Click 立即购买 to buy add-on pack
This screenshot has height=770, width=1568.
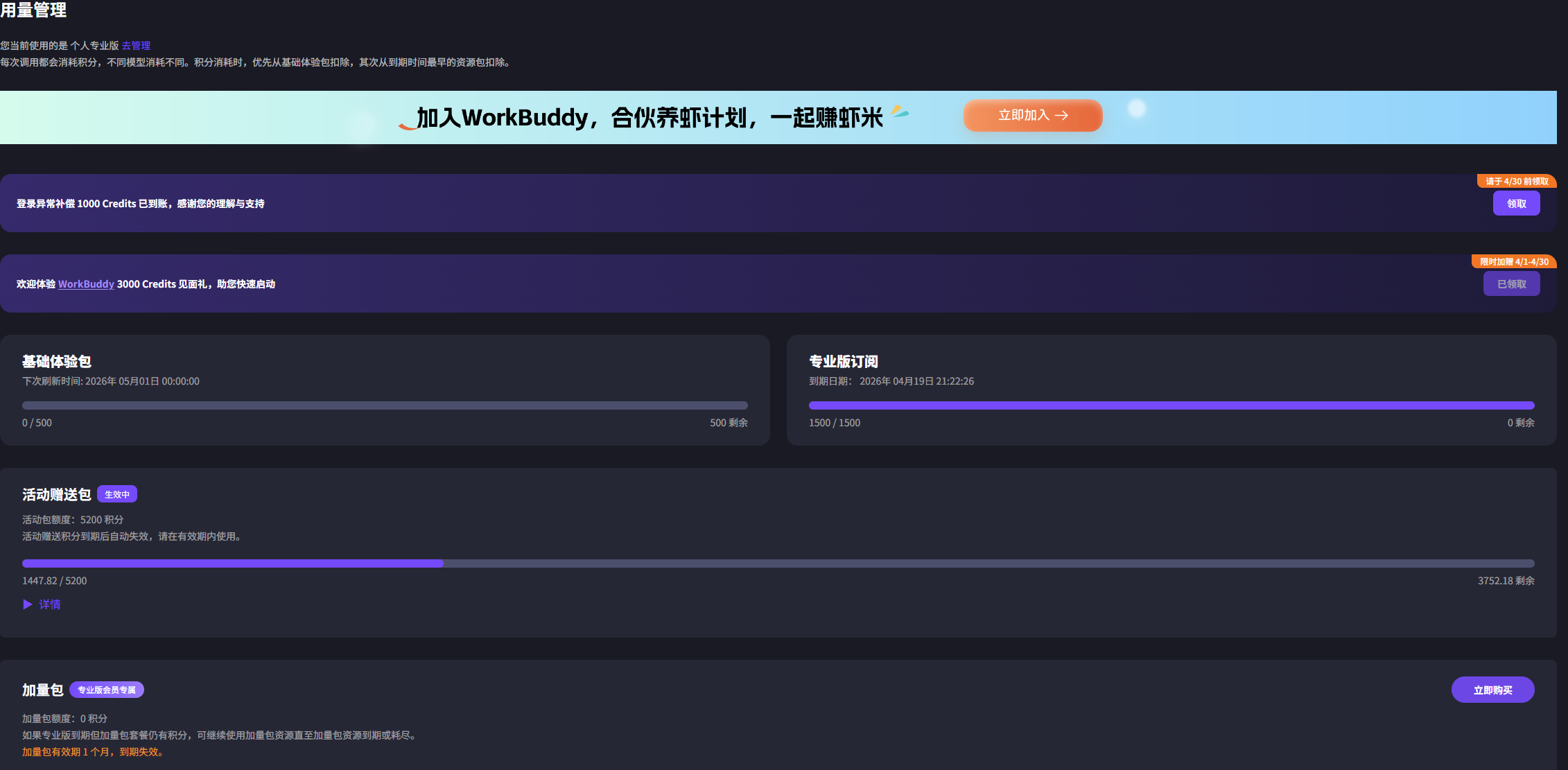coord(1492,690)
